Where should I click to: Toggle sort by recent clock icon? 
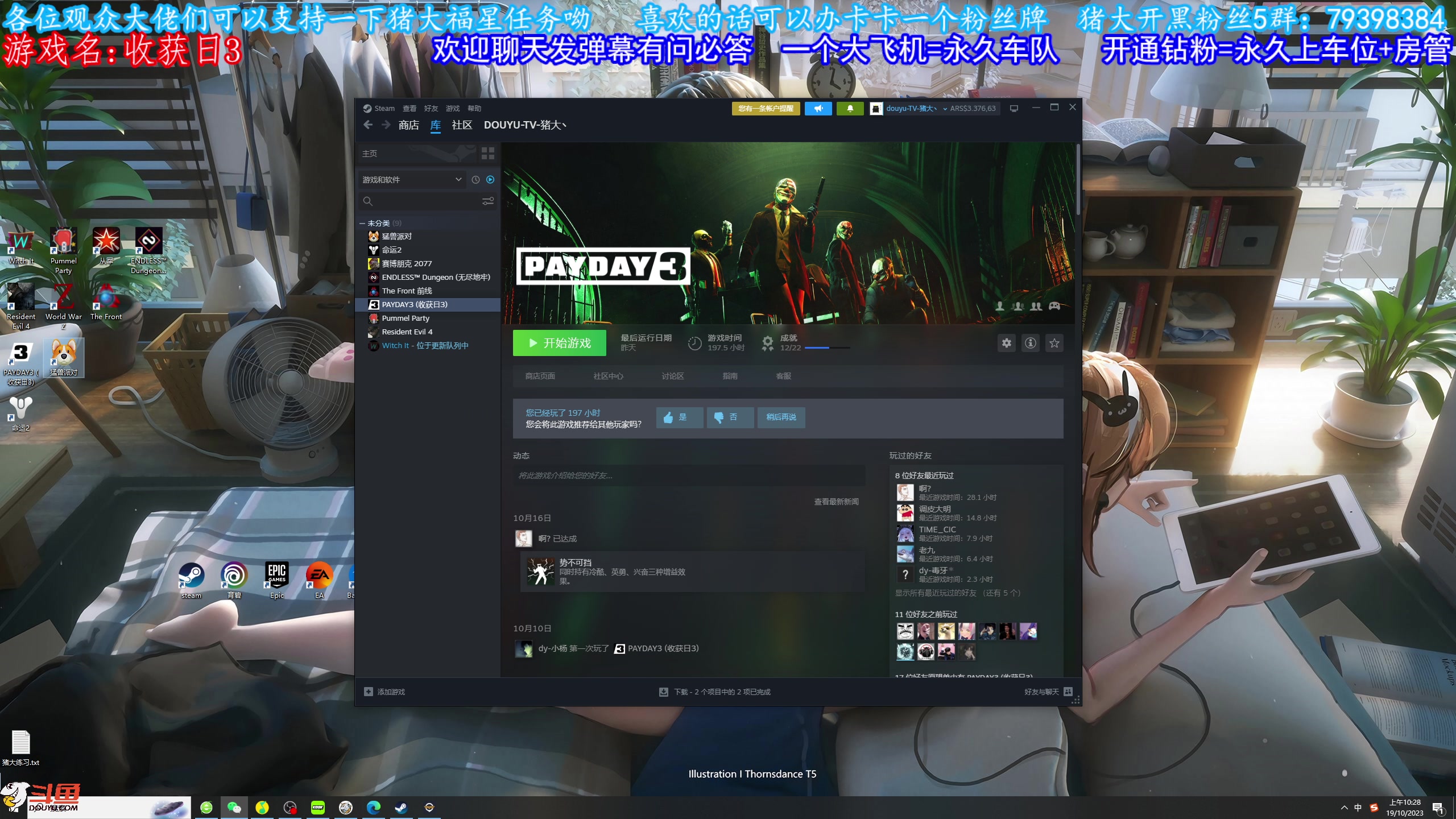coord(475,180)
